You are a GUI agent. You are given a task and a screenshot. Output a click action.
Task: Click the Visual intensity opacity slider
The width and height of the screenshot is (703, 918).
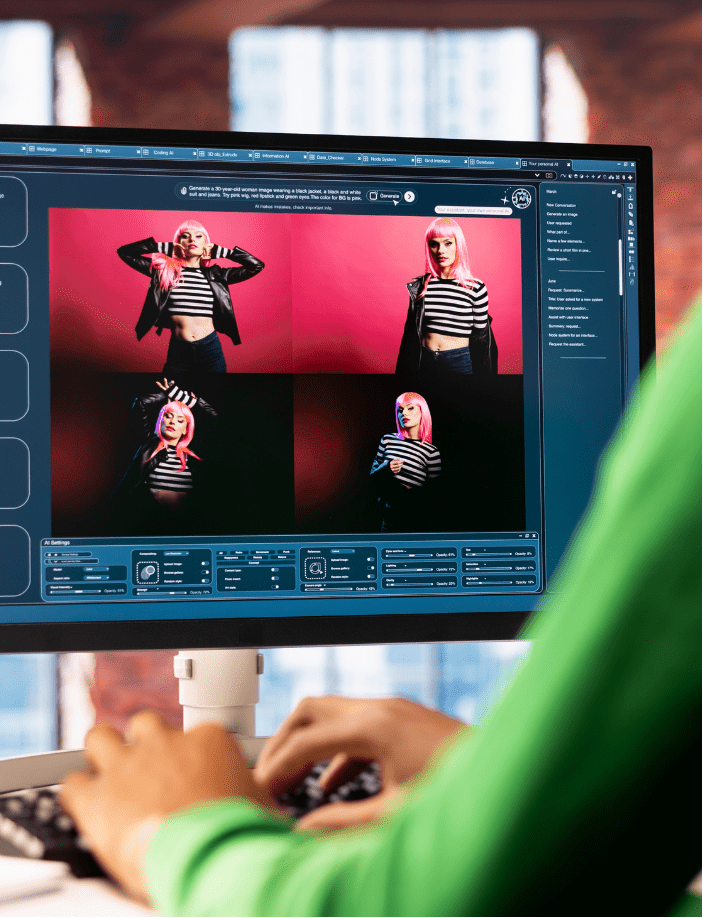click(x=74, y=591)
